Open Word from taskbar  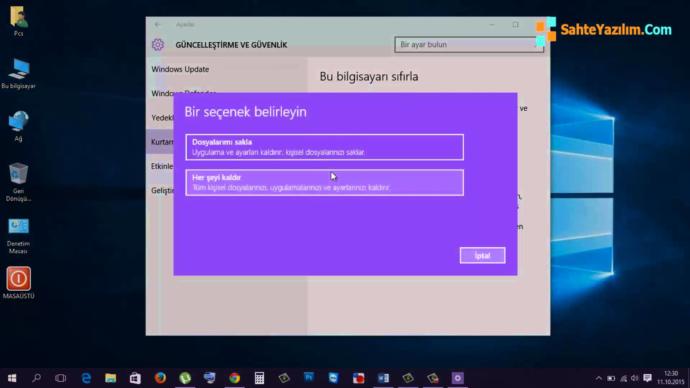[383, 378]
